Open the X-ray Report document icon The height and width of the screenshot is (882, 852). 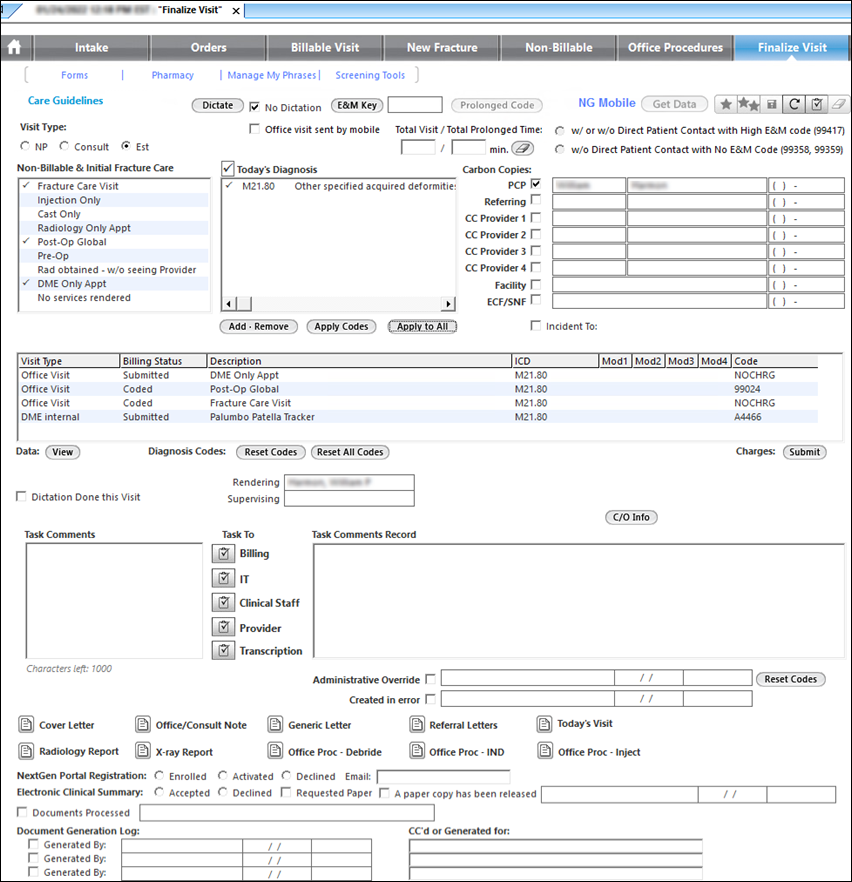click(143, 750)
